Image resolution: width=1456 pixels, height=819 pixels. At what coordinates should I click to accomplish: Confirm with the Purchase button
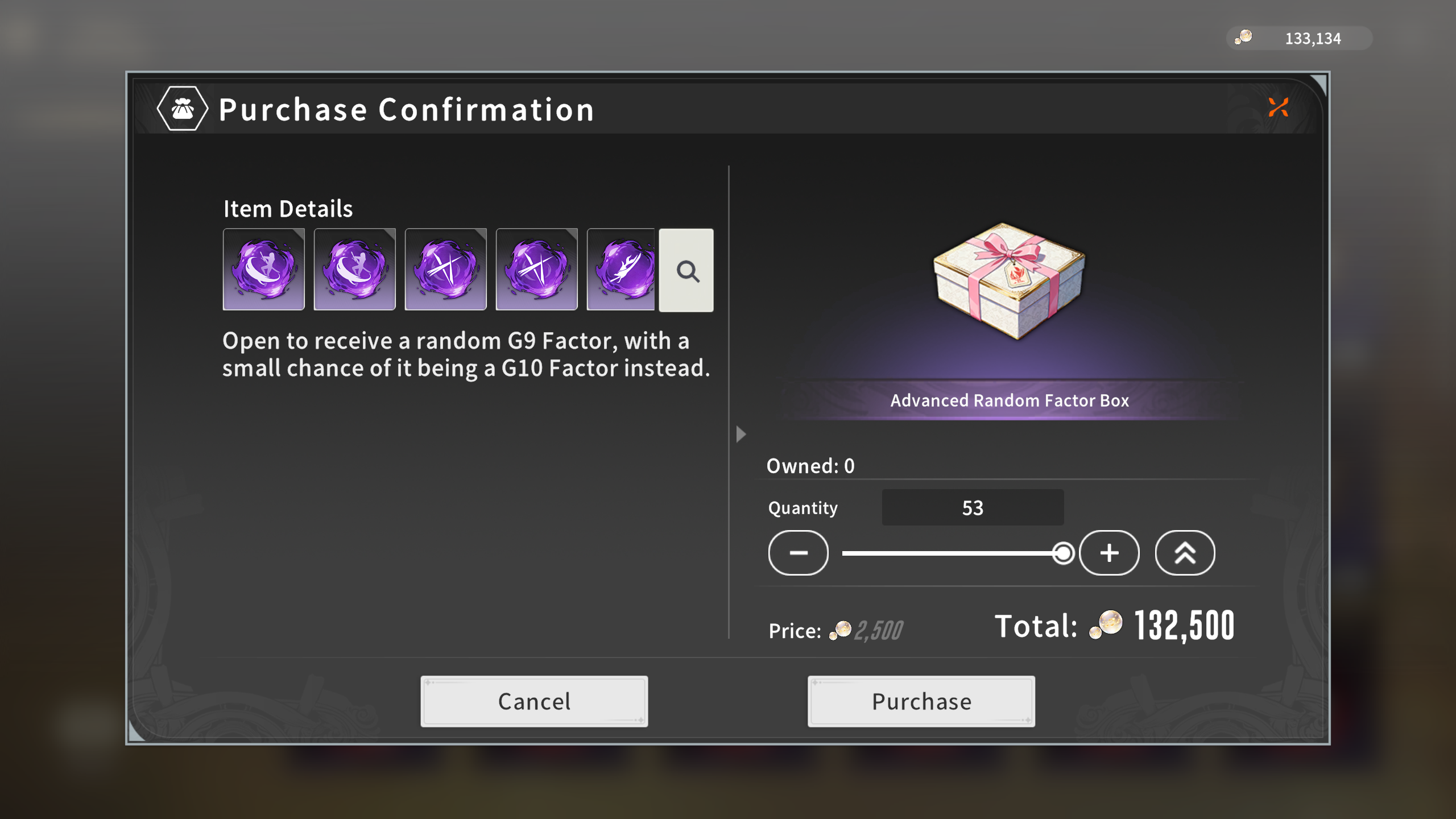point(921,701)
